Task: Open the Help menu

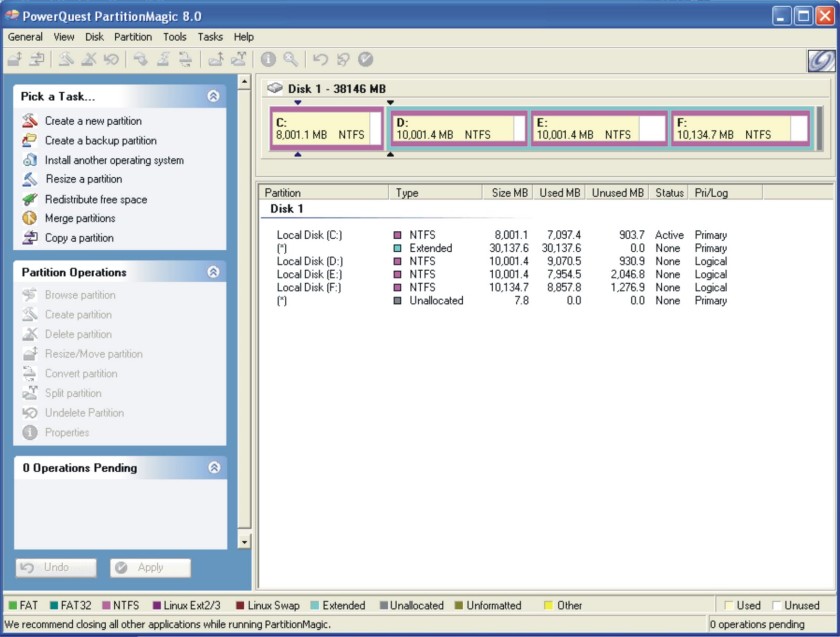Action: pos(244,37)
